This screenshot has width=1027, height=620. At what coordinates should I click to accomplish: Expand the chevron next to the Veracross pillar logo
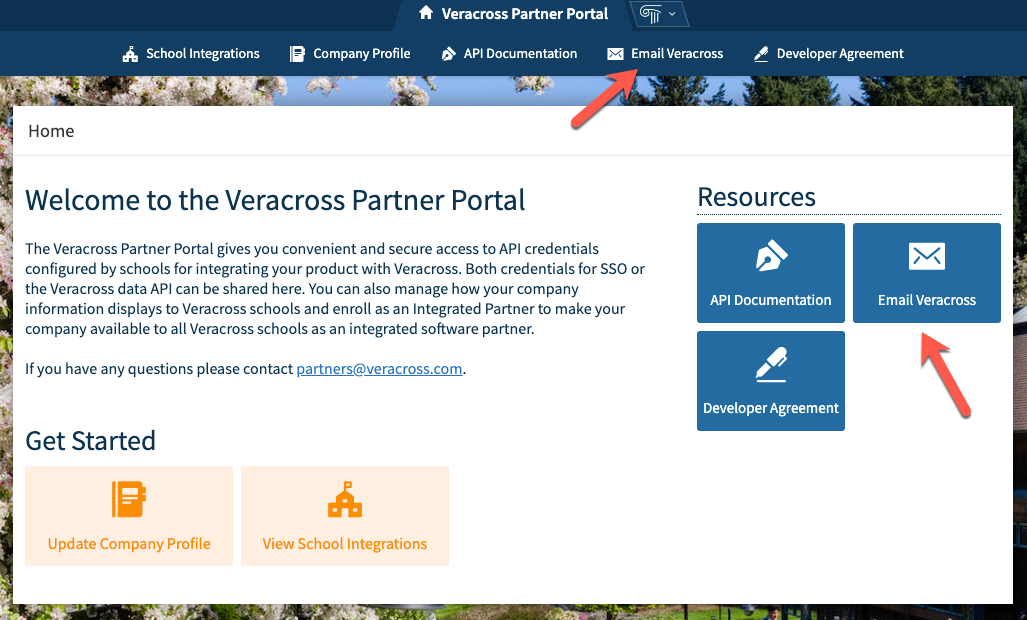pos(671,15)
